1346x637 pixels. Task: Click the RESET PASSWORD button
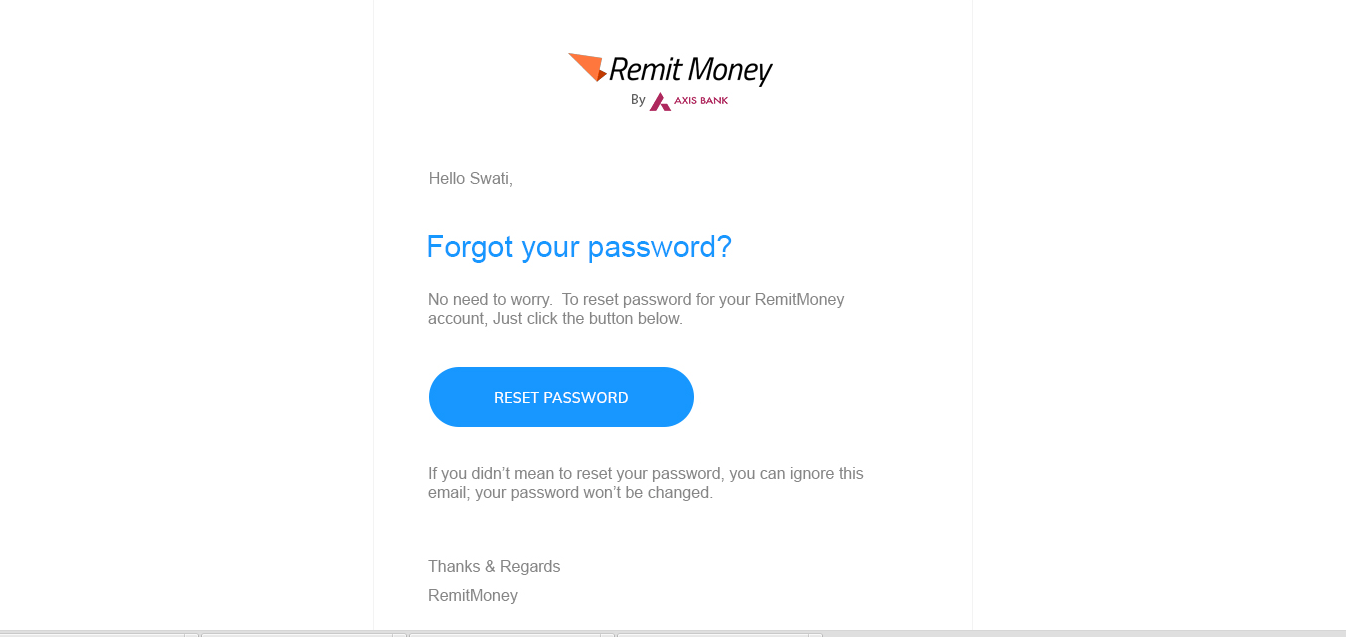561,397
